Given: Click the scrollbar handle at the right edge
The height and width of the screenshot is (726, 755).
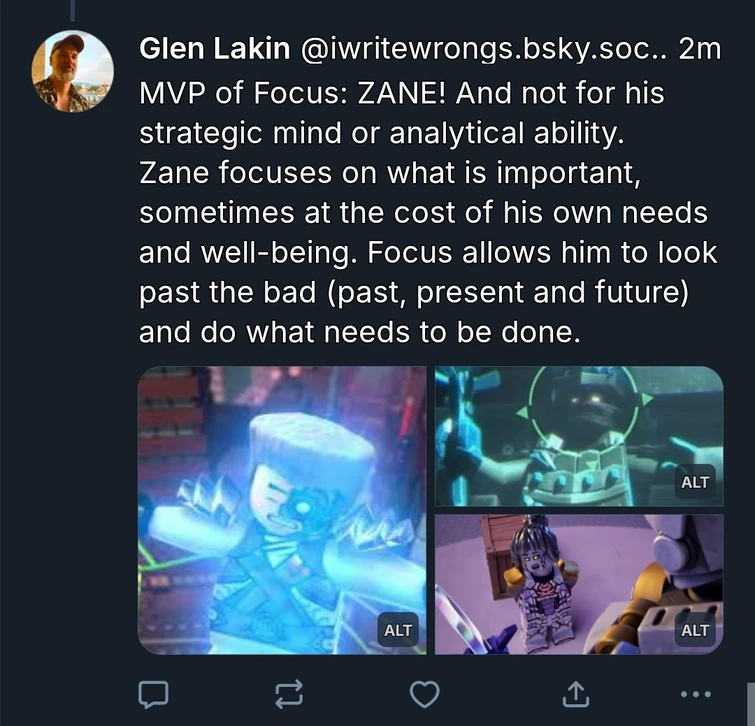Looking at the screenshot, I should click(751, 703).
